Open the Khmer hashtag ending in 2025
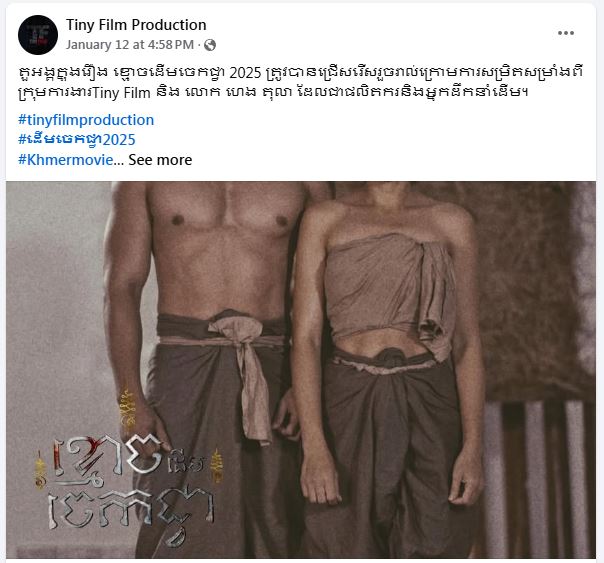This screenshot has width=604, height=563. (77, 139)
